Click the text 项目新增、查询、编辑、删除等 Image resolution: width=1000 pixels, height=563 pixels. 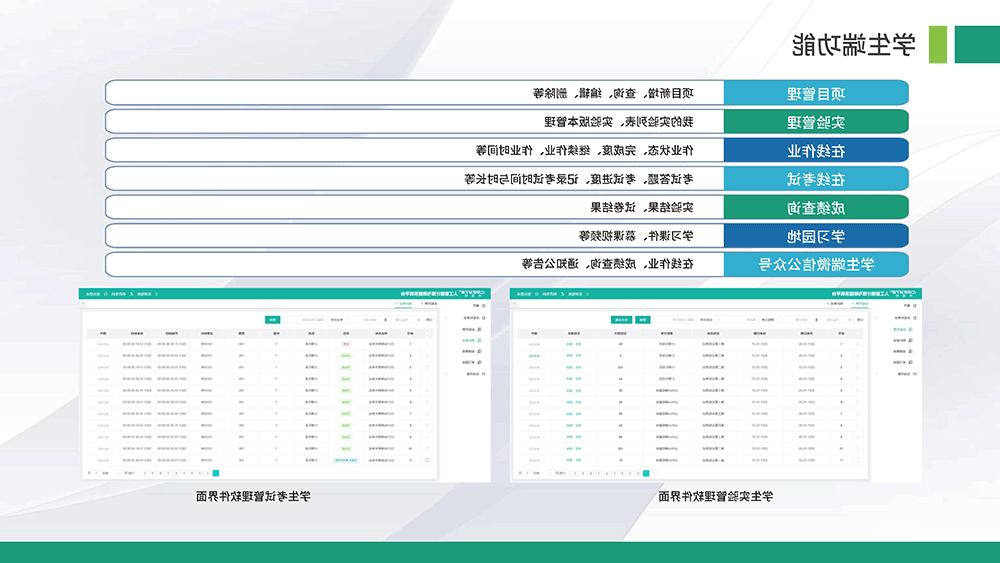click(614, 93)
